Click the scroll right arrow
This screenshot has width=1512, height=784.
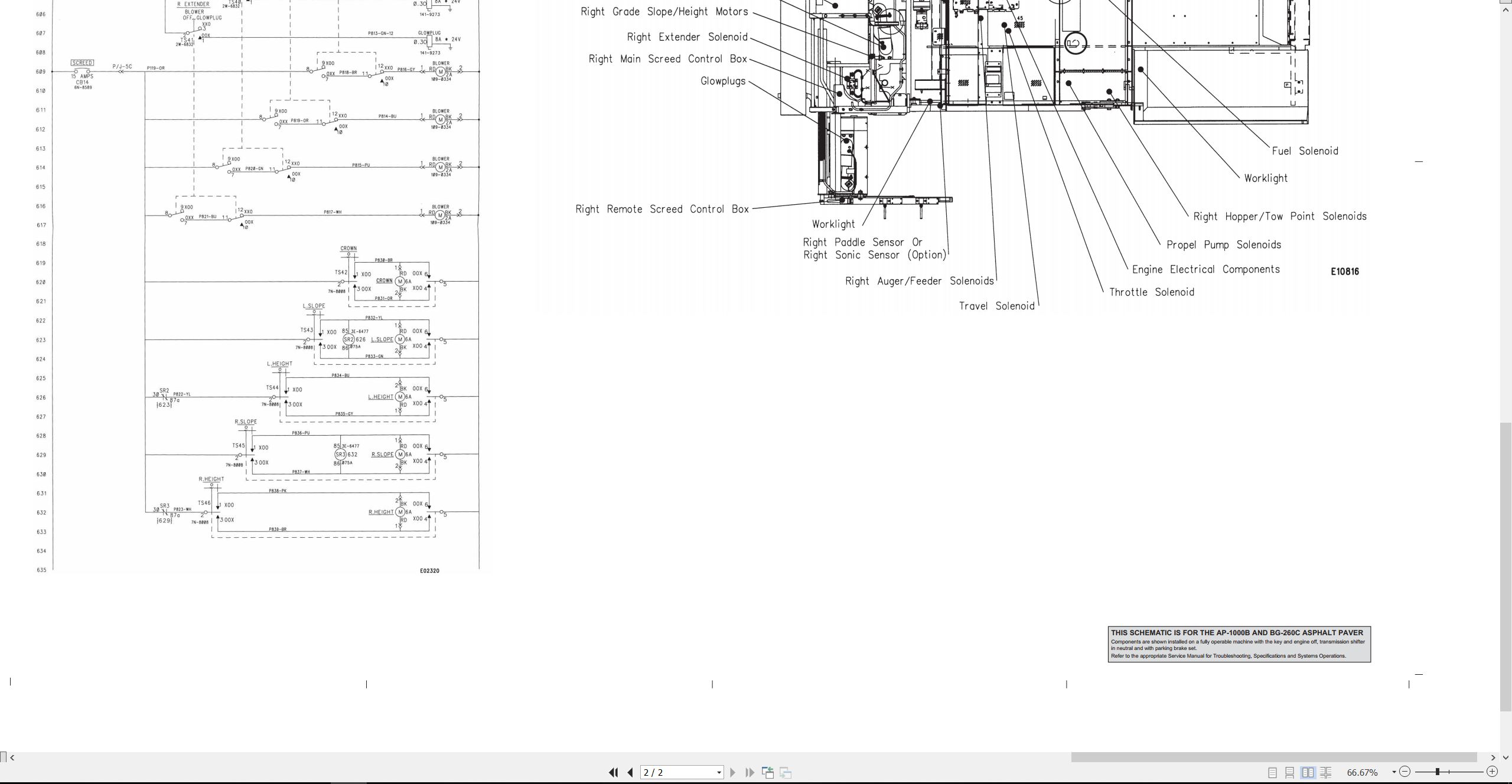[x=1493, y=757]
